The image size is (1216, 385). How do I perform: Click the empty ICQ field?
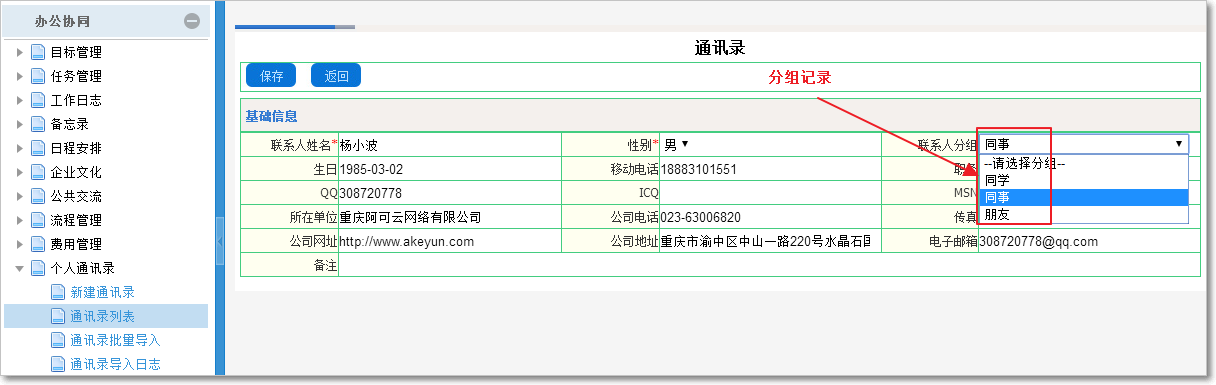769,193
